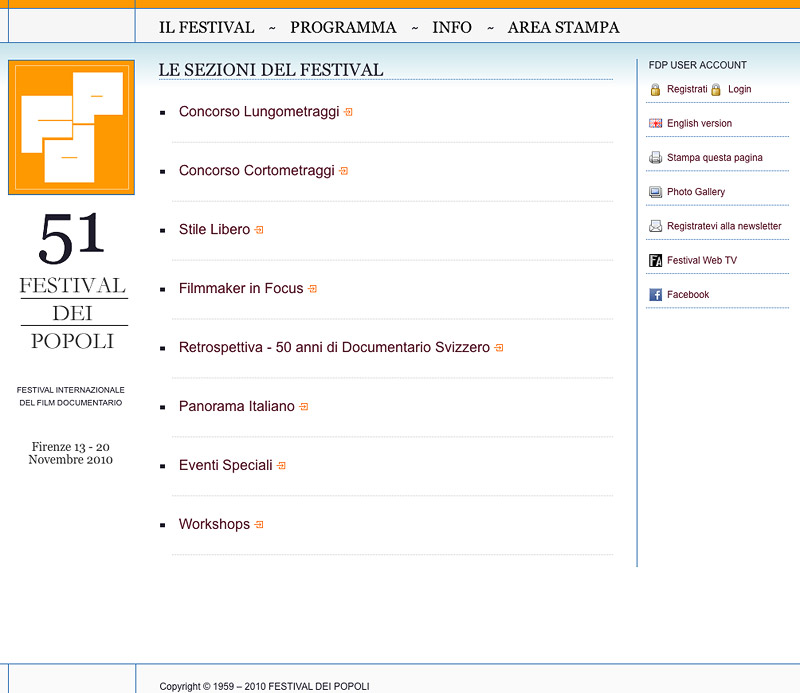The width and height of the screenshot is (800, 693).
Task: Click the Login link
Action: coord(739,89)
